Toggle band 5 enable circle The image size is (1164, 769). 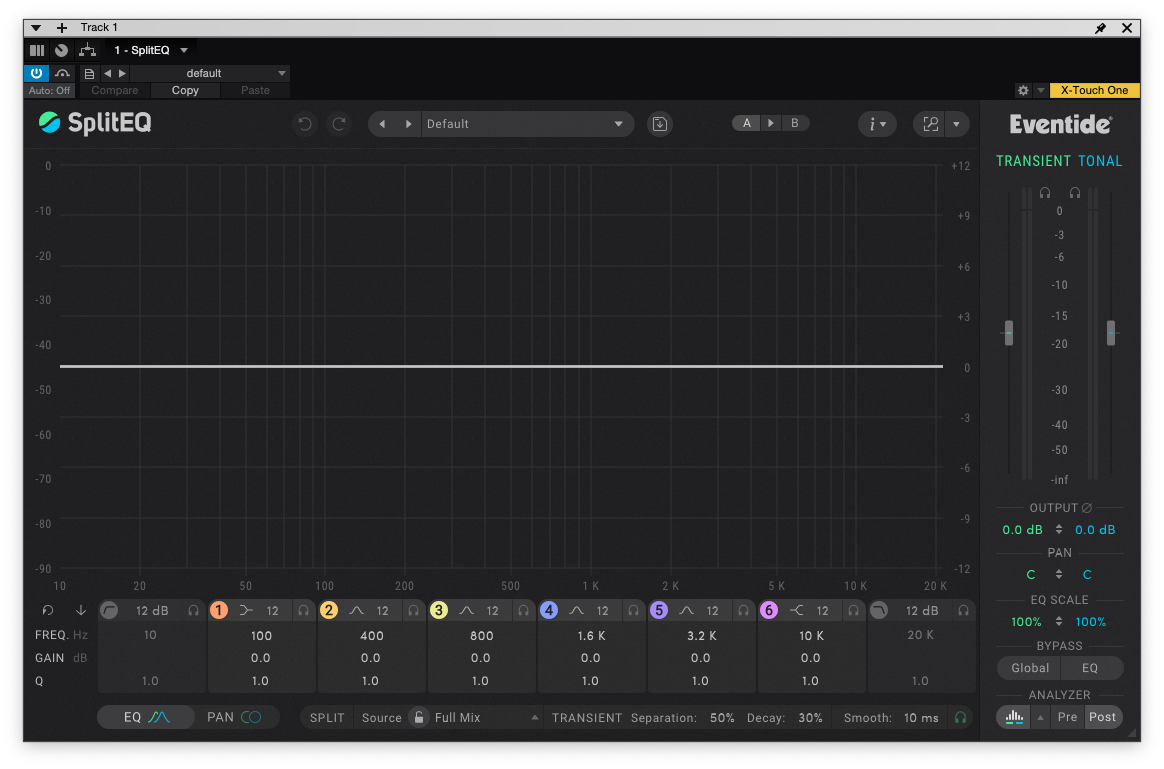pyautogui.click(x=658, y=610)
